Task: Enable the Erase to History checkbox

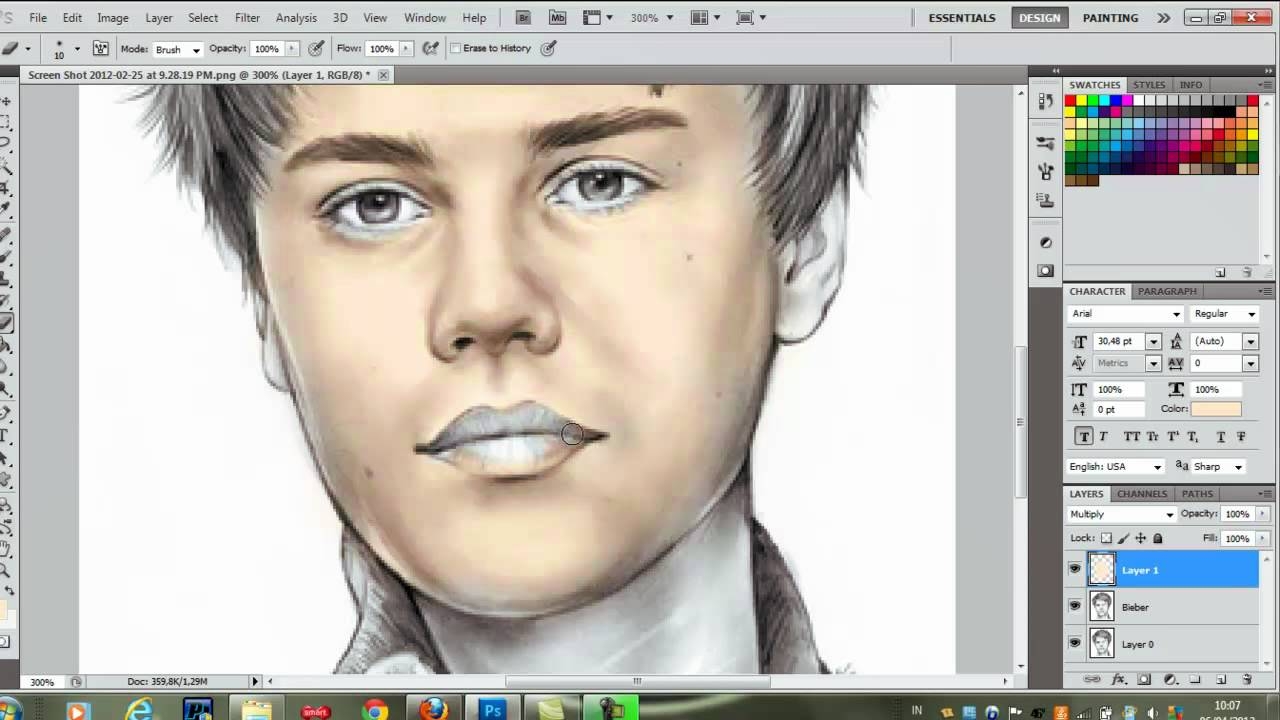Action: coord(456,48)
